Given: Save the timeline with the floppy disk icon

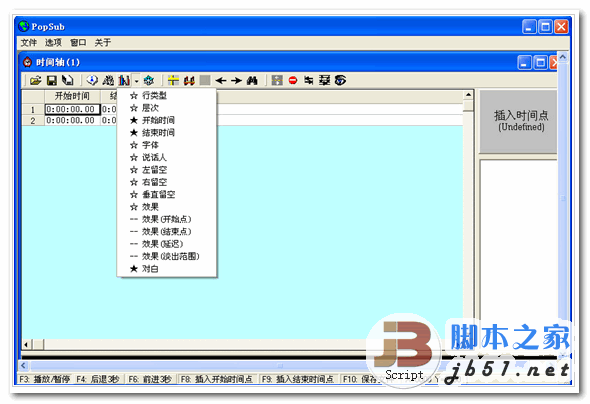Looking at the screenshot, I should [52, 80].
